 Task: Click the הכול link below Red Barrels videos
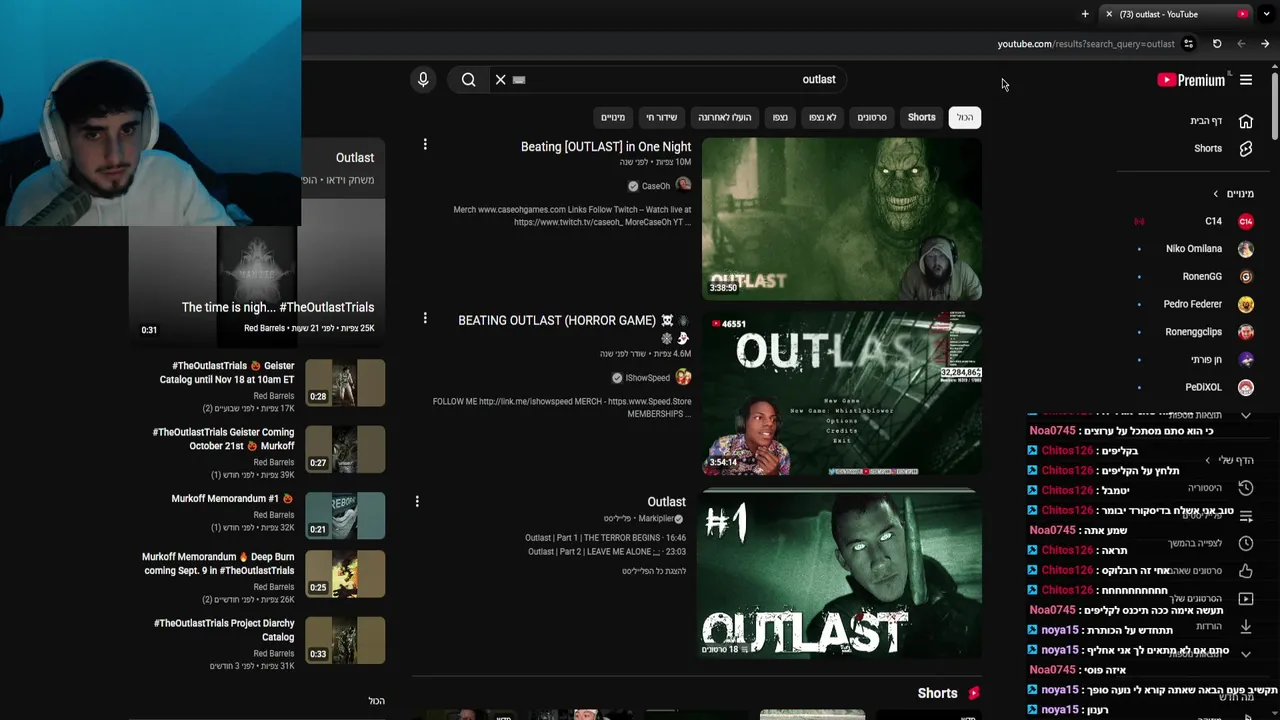(x=377, y=701)
